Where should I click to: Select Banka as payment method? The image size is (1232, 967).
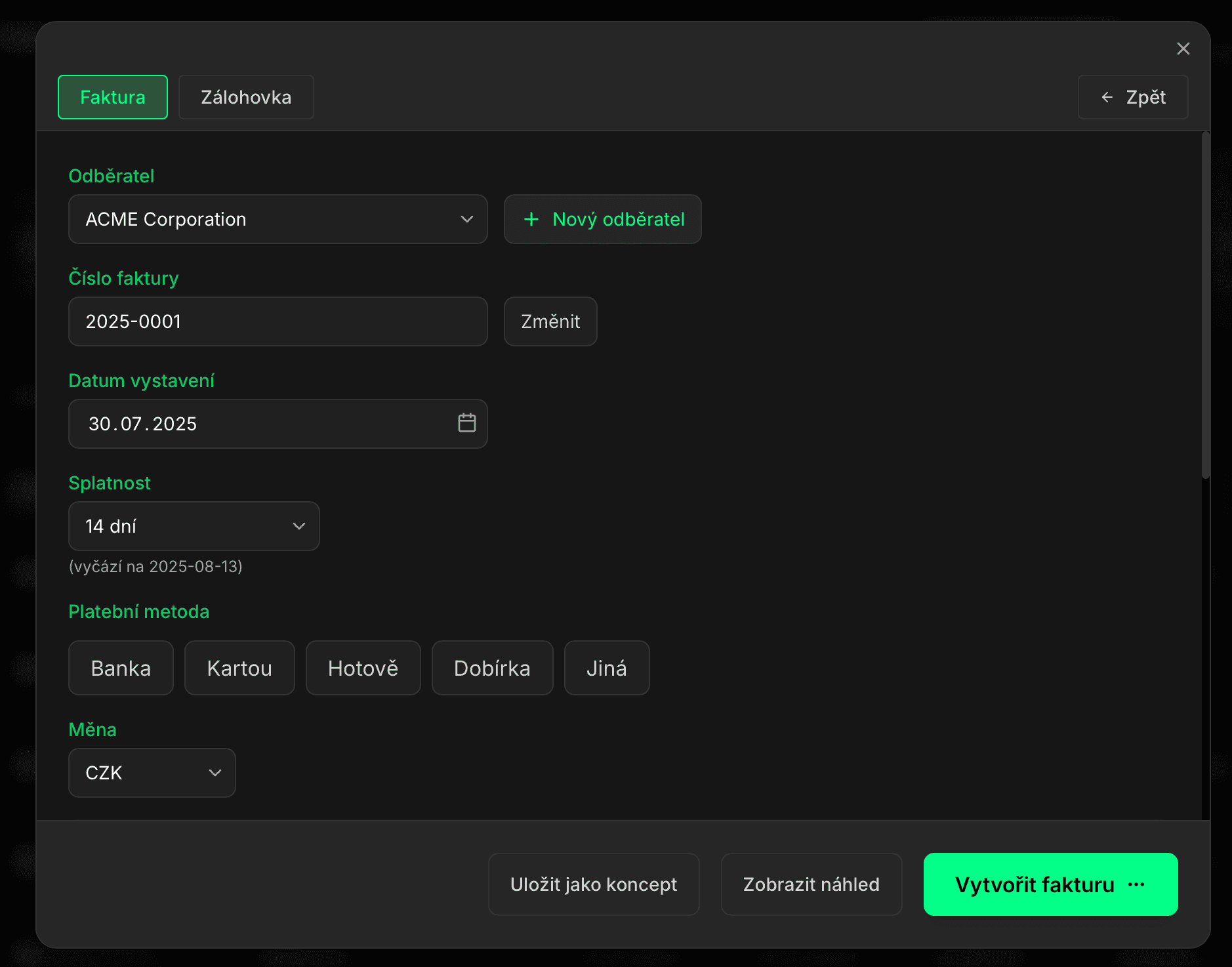pos(121,668)
